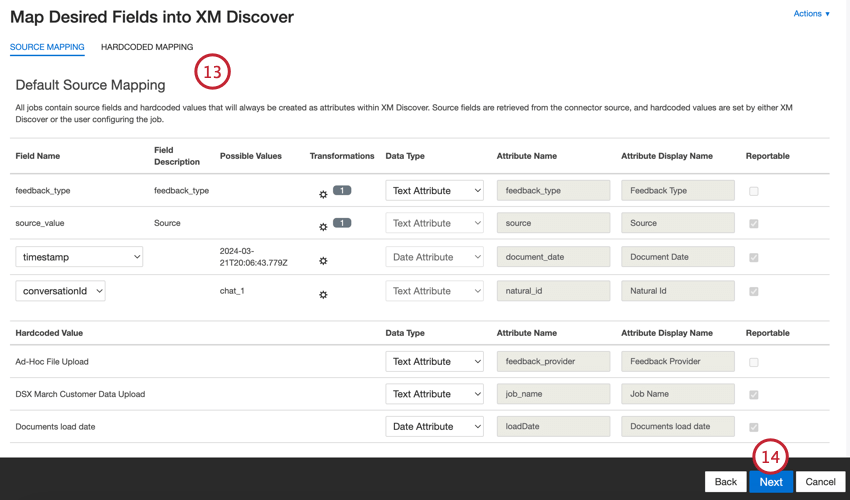
Task: Click the Feedback Type display name field
Action: point(677,190)
